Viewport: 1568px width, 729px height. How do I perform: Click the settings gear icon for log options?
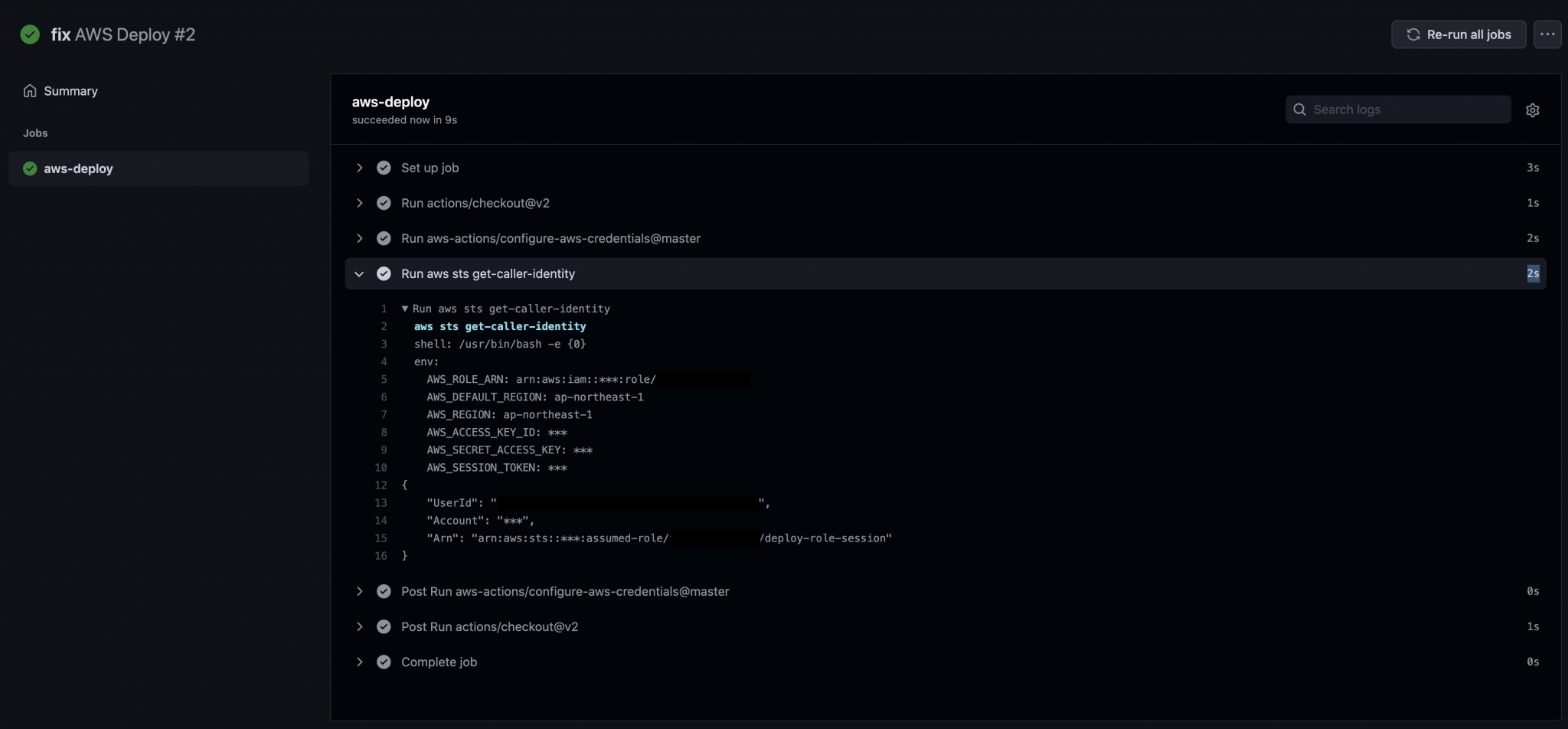(1534, 110)
